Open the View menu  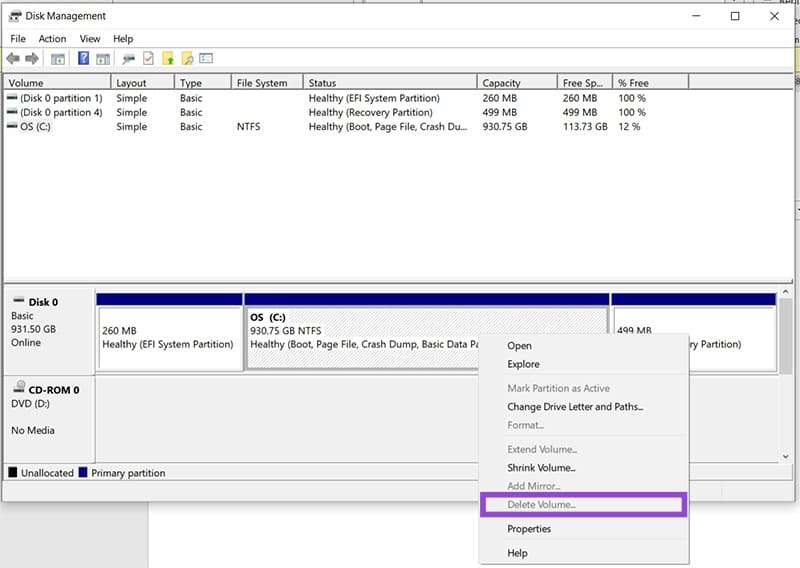tap(90, 39)
